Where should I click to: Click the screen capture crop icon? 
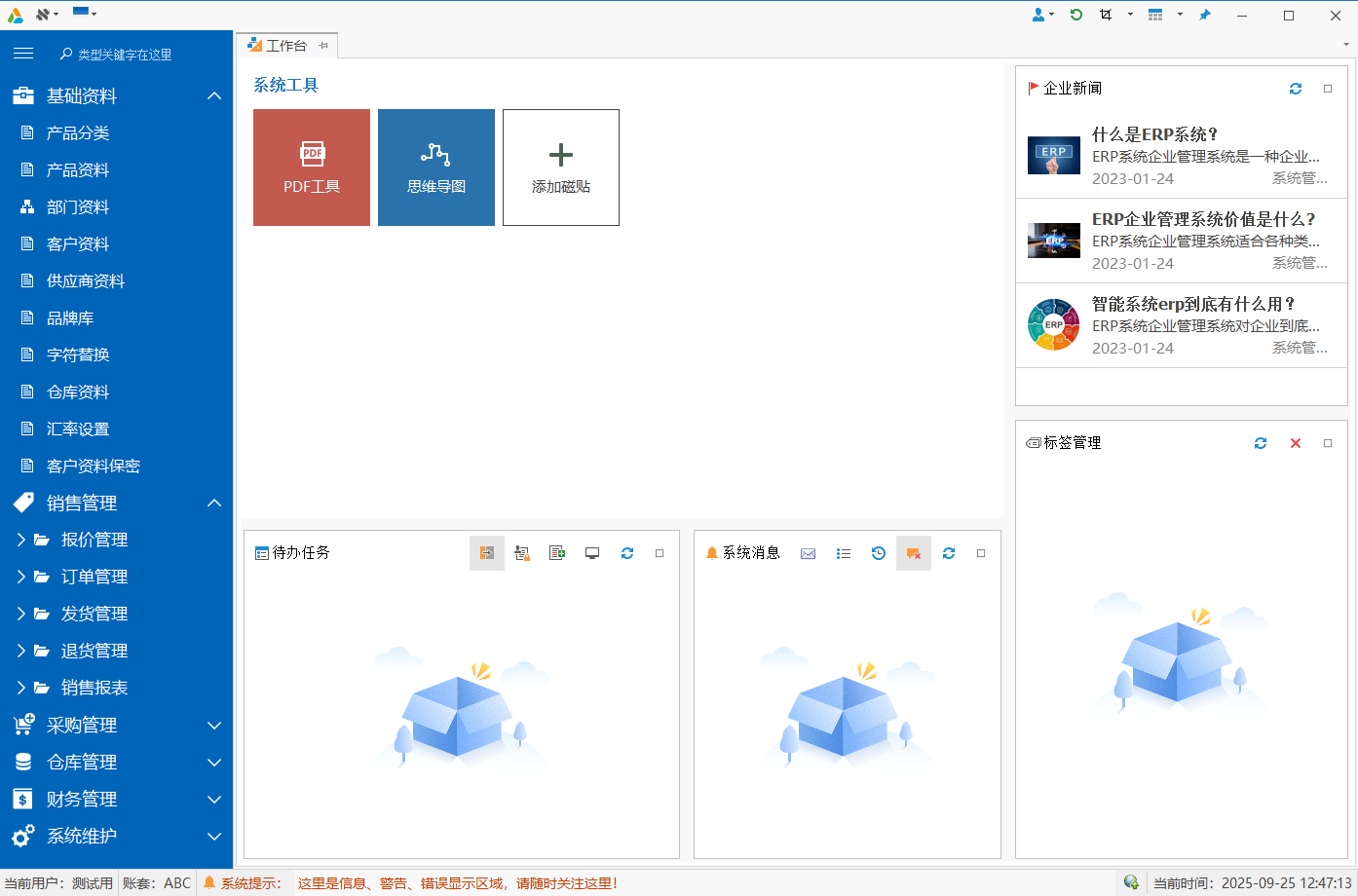click(1106, 15)
